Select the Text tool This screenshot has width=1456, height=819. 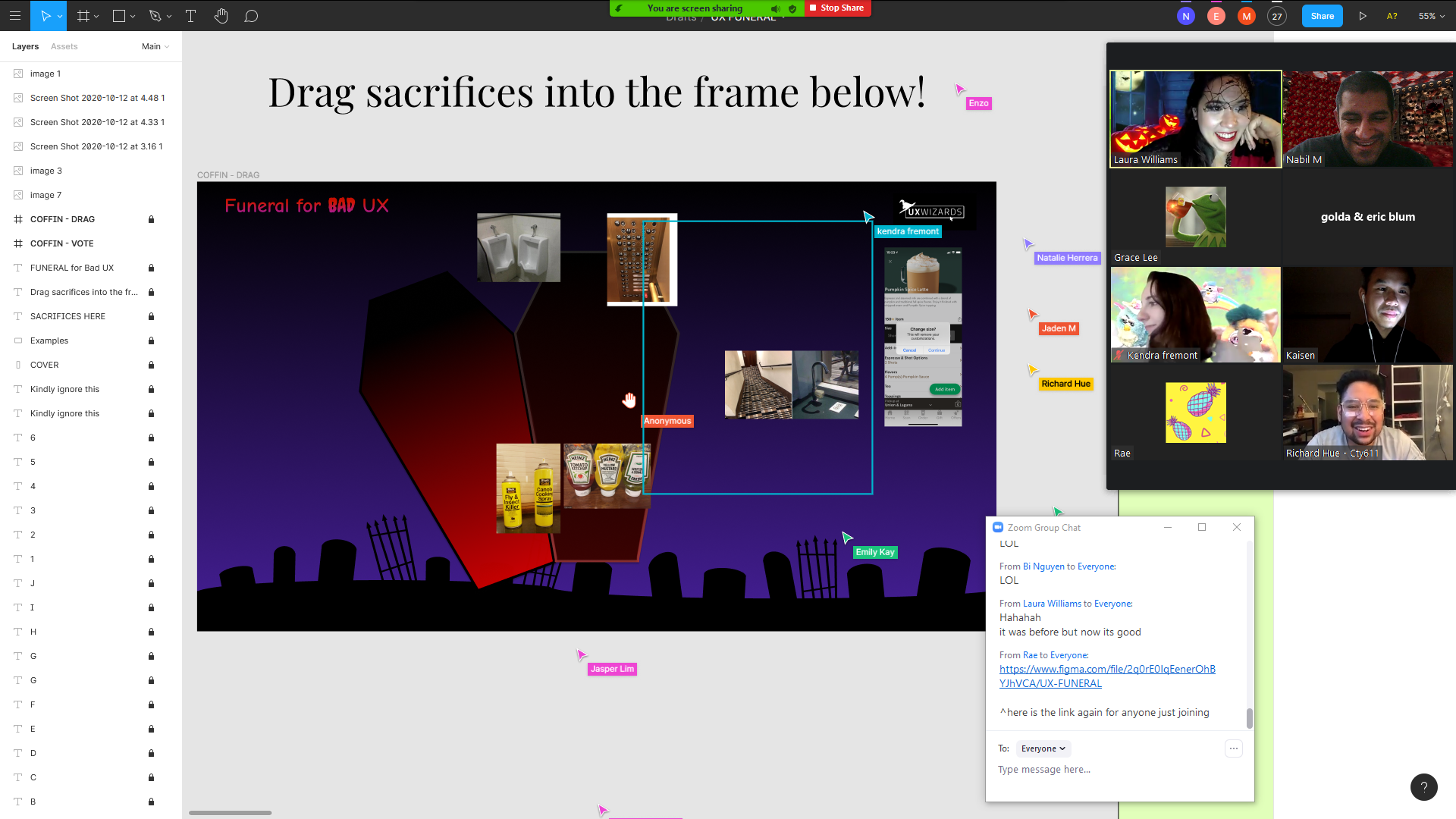[190, 16]
